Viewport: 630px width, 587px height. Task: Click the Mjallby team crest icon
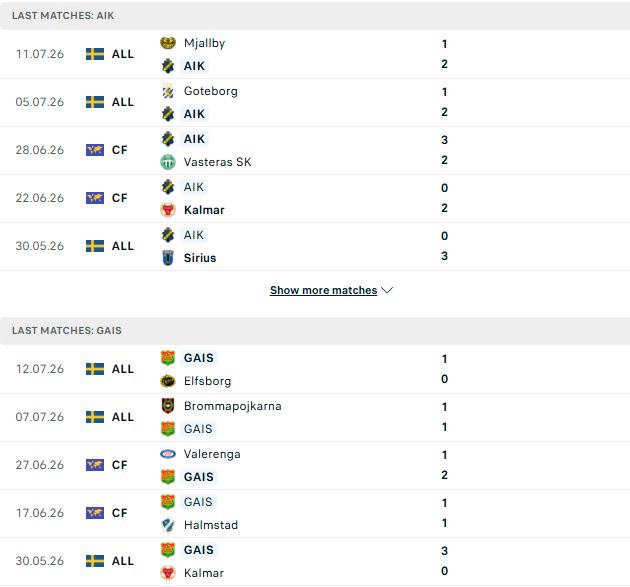[x=168, y=43]
